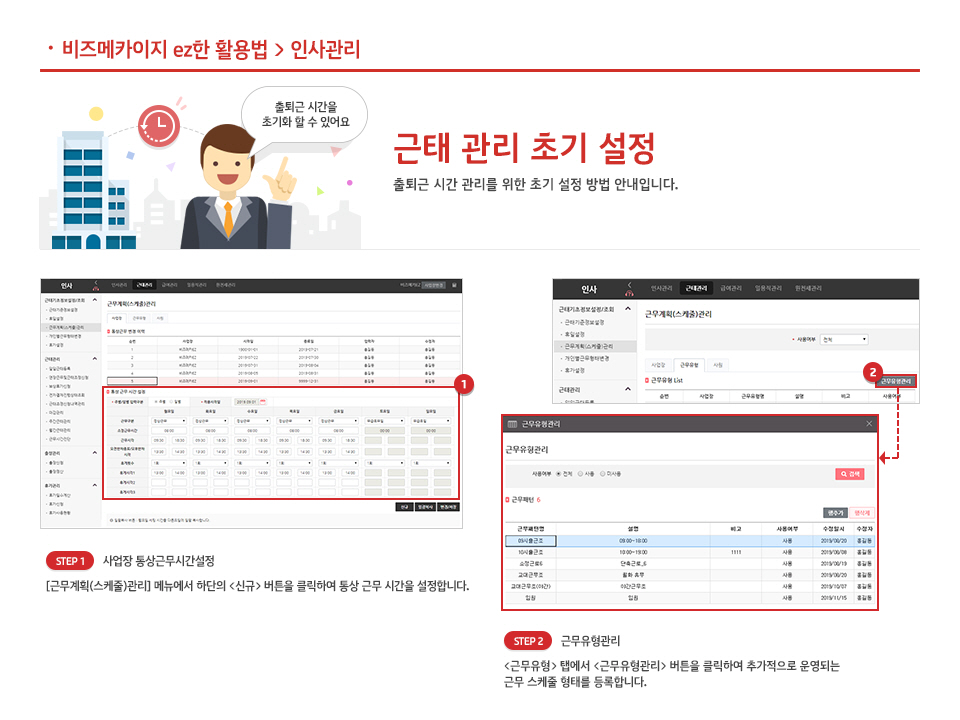
Task: Open the calendar icon beside the 적용시작일 date
Action: point(263,402)
